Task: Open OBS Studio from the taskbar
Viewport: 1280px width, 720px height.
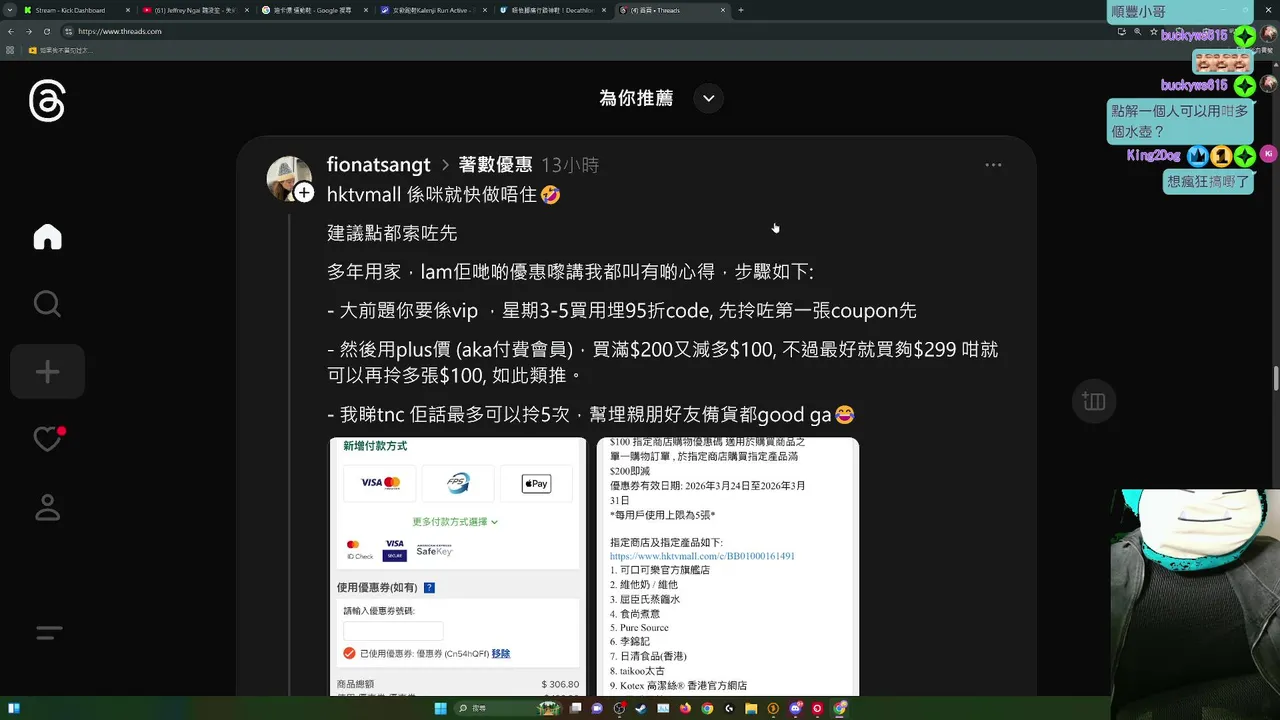Action: 619,708
